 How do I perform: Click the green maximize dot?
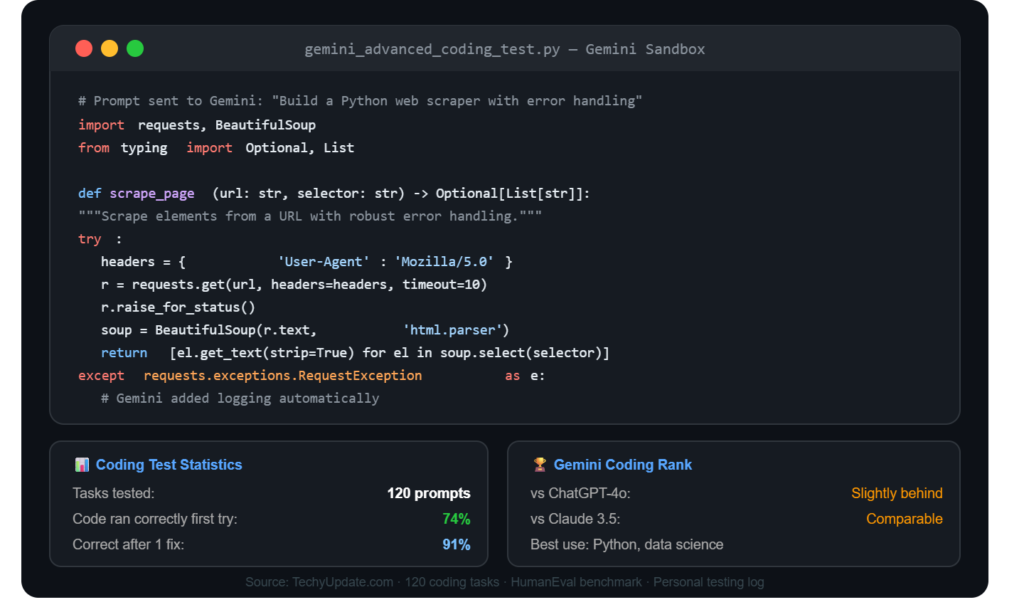[135, 49]
